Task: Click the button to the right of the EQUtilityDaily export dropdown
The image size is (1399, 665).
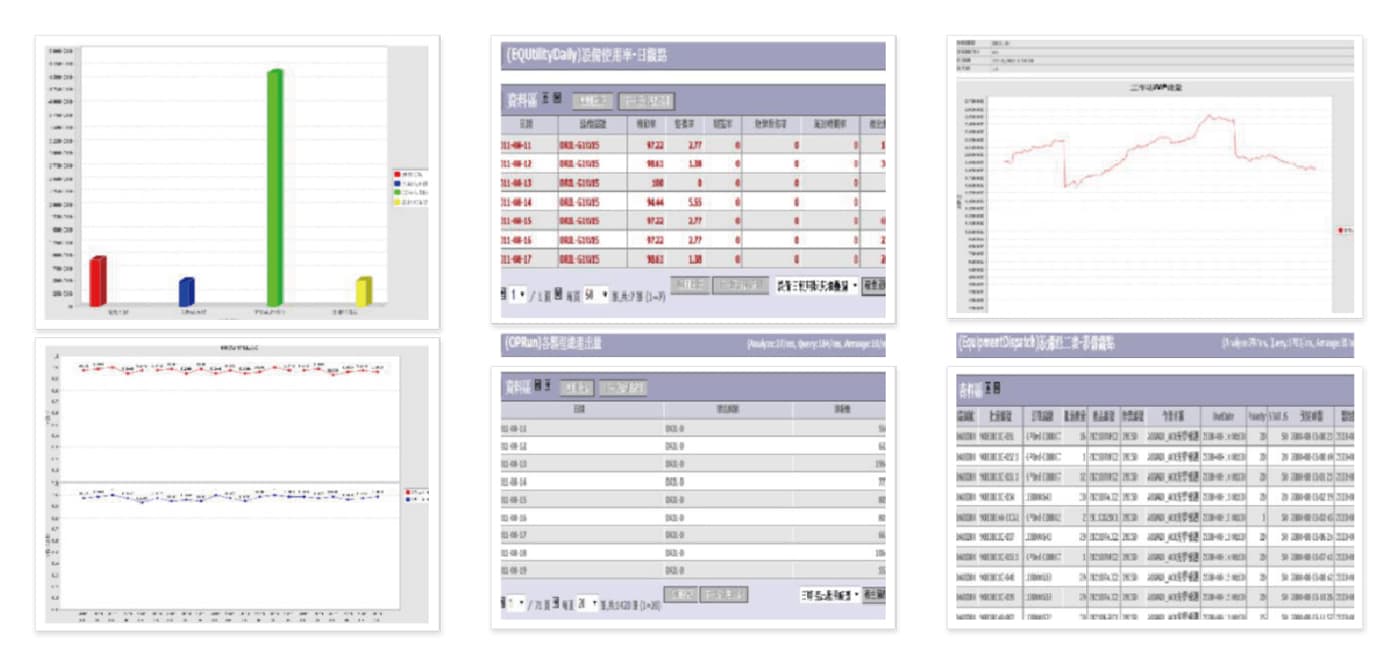Action: 874,286
